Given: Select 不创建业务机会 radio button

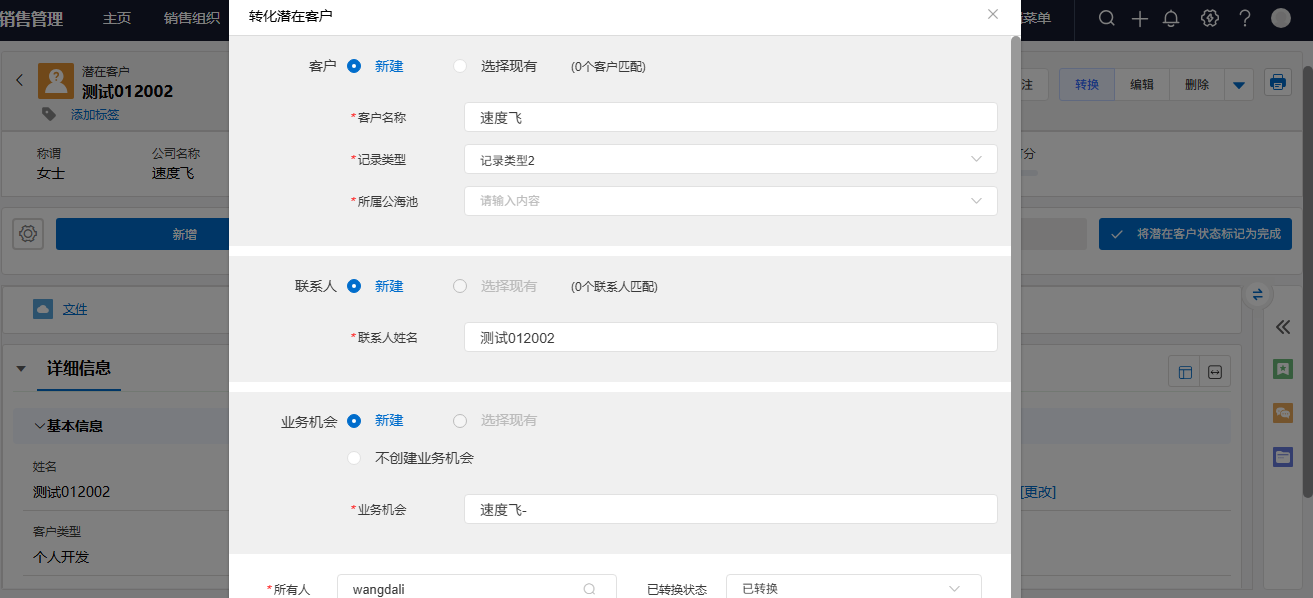Looking at the screenshot, I should click(x=353, y=458).
